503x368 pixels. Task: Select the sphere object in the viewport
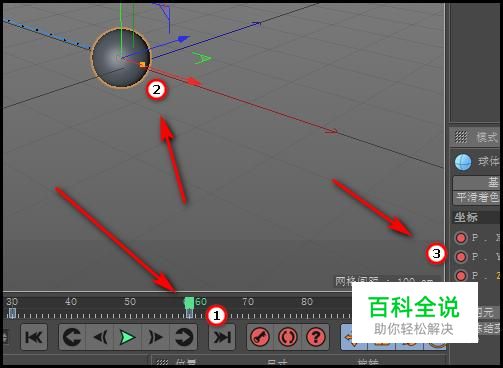point(121,58)
